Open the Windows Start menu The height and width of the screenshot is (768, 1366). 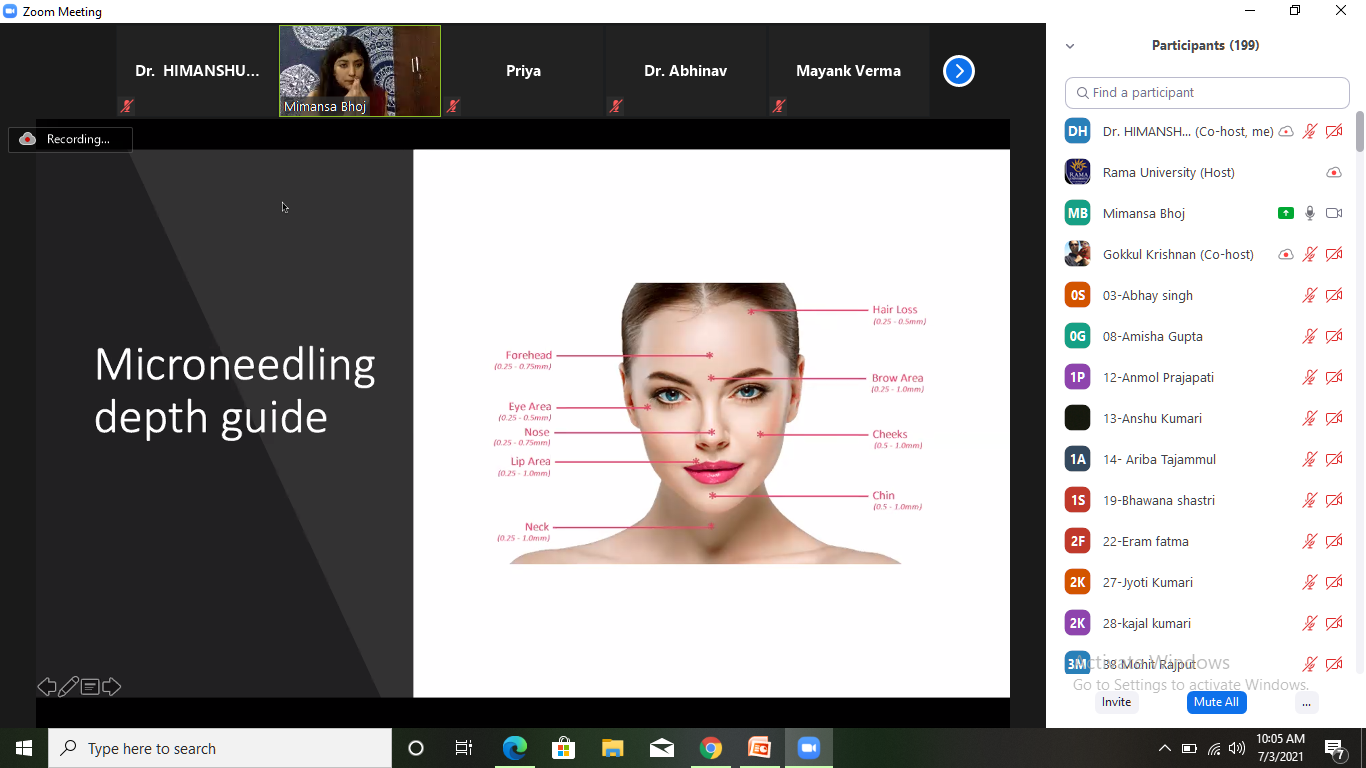24,748
